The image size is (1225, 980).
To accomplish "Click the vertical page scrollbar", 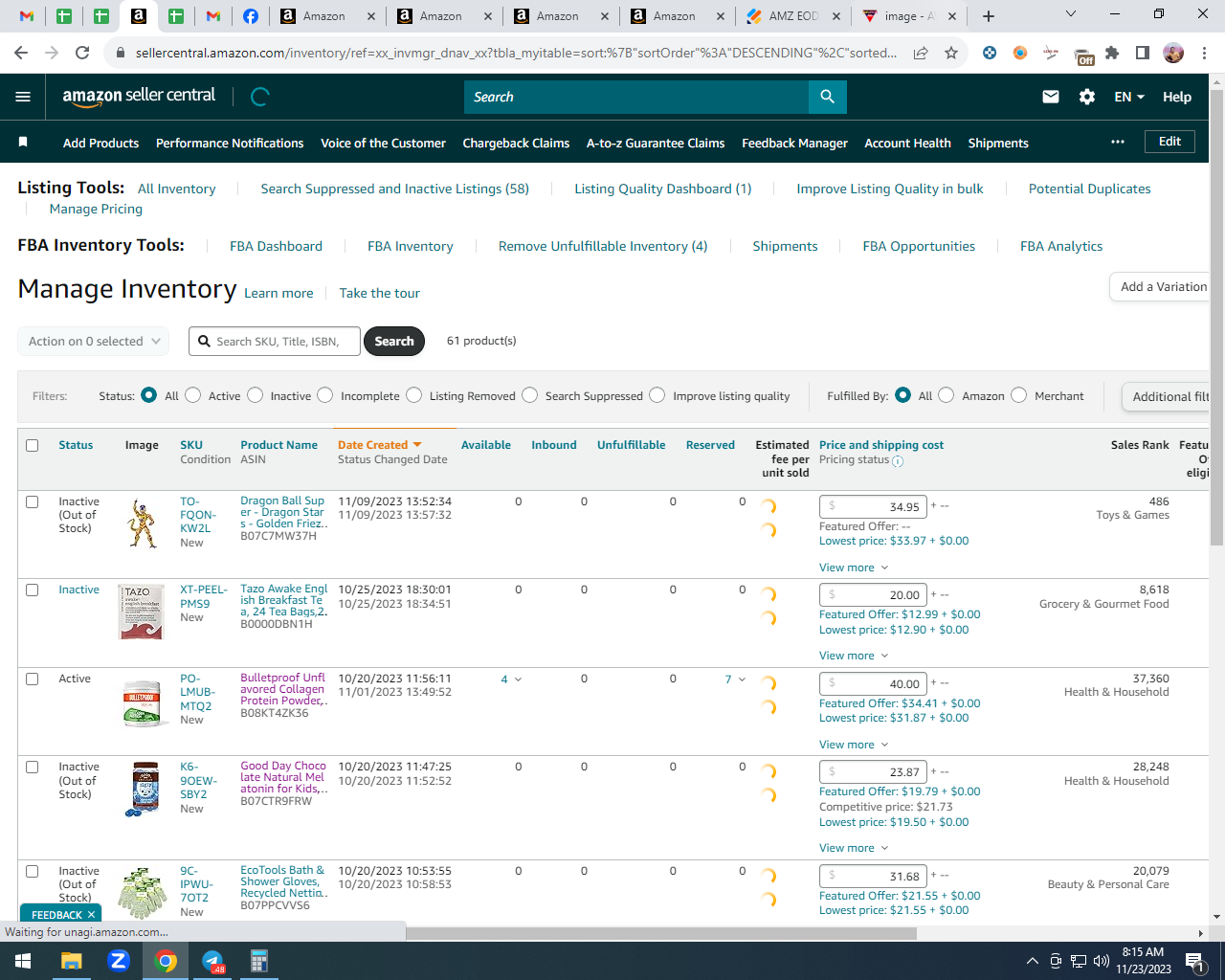I will point(1216,316).
